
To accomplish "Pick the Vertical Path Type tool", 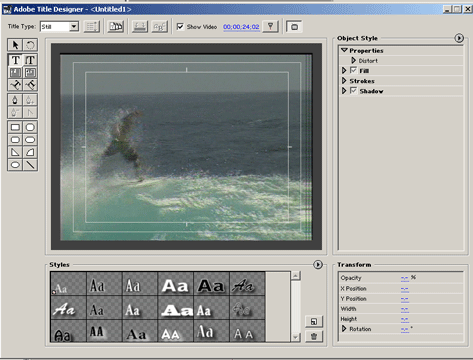I will tap(30, 85).
